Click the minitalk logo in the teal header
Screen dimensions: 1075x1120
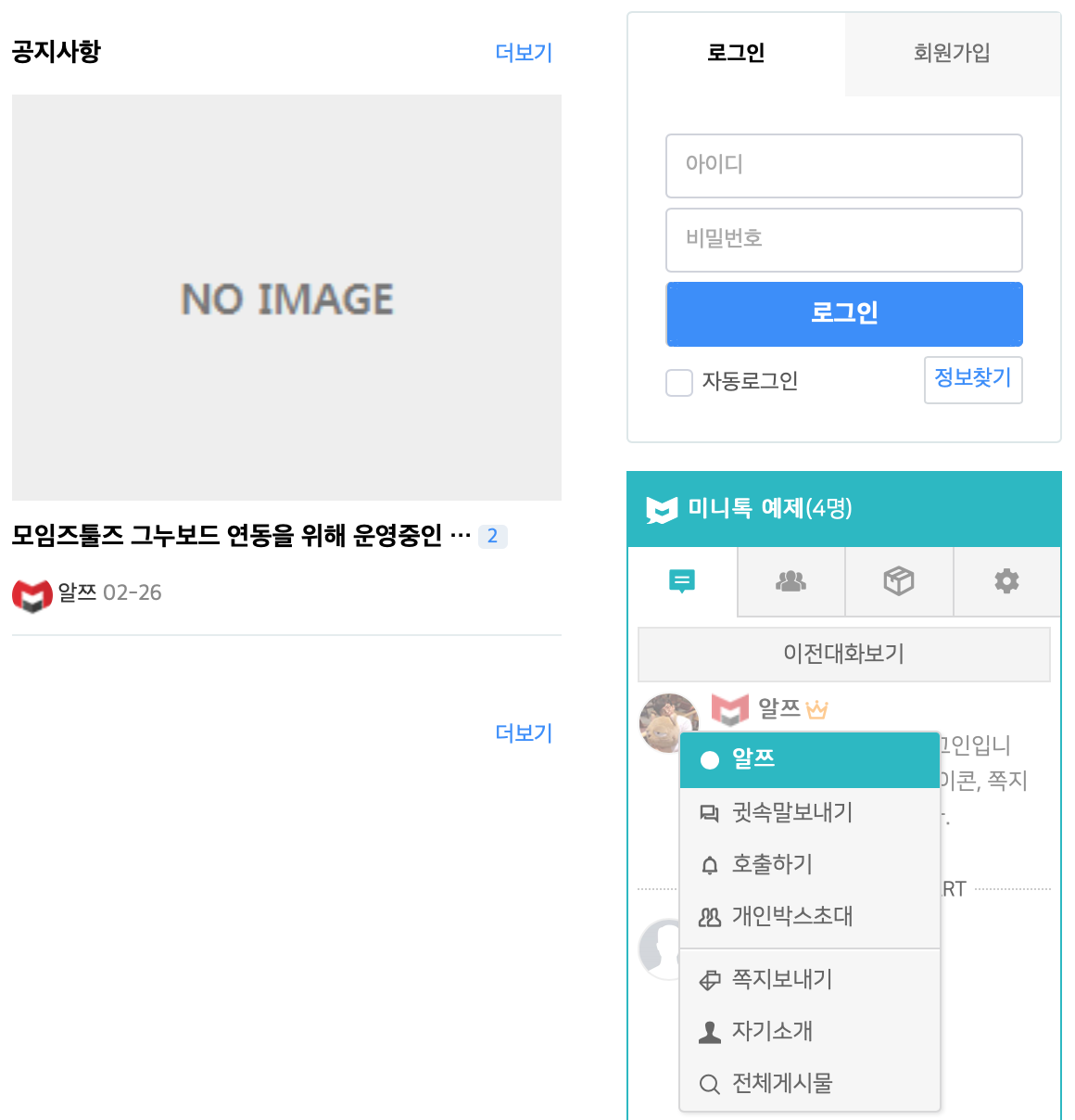[x=662, y=509]
